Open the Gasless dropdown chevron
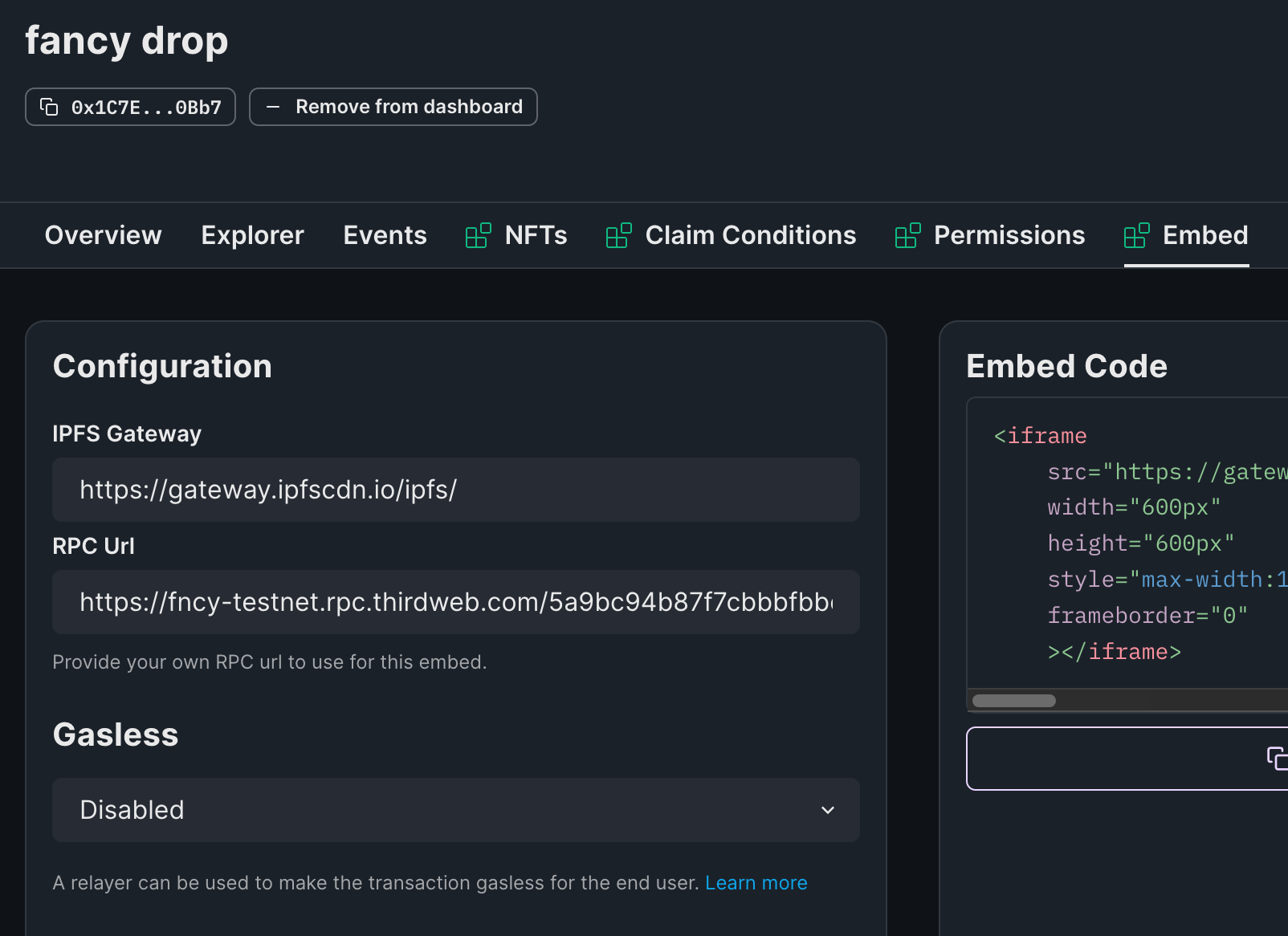Viewport: 1288px width, 936px height. 828,810
